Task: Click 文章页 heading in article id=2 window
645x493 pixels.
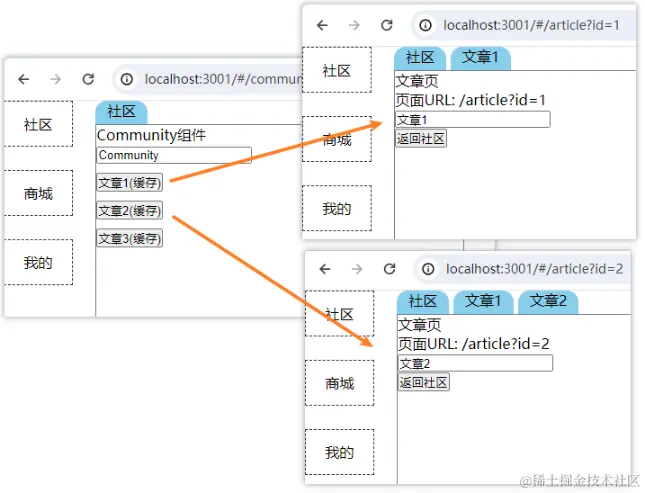Action: 419,325
